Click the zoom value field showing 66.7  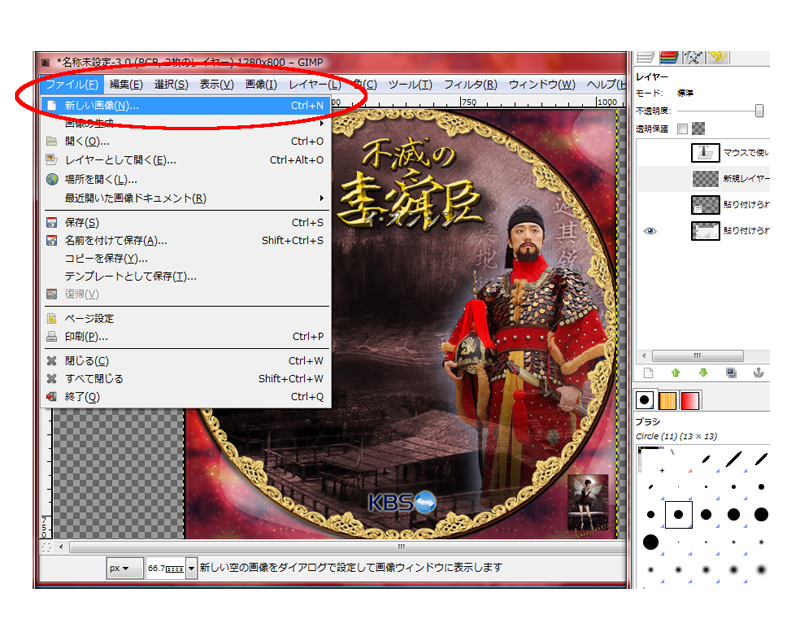(166, 568)
